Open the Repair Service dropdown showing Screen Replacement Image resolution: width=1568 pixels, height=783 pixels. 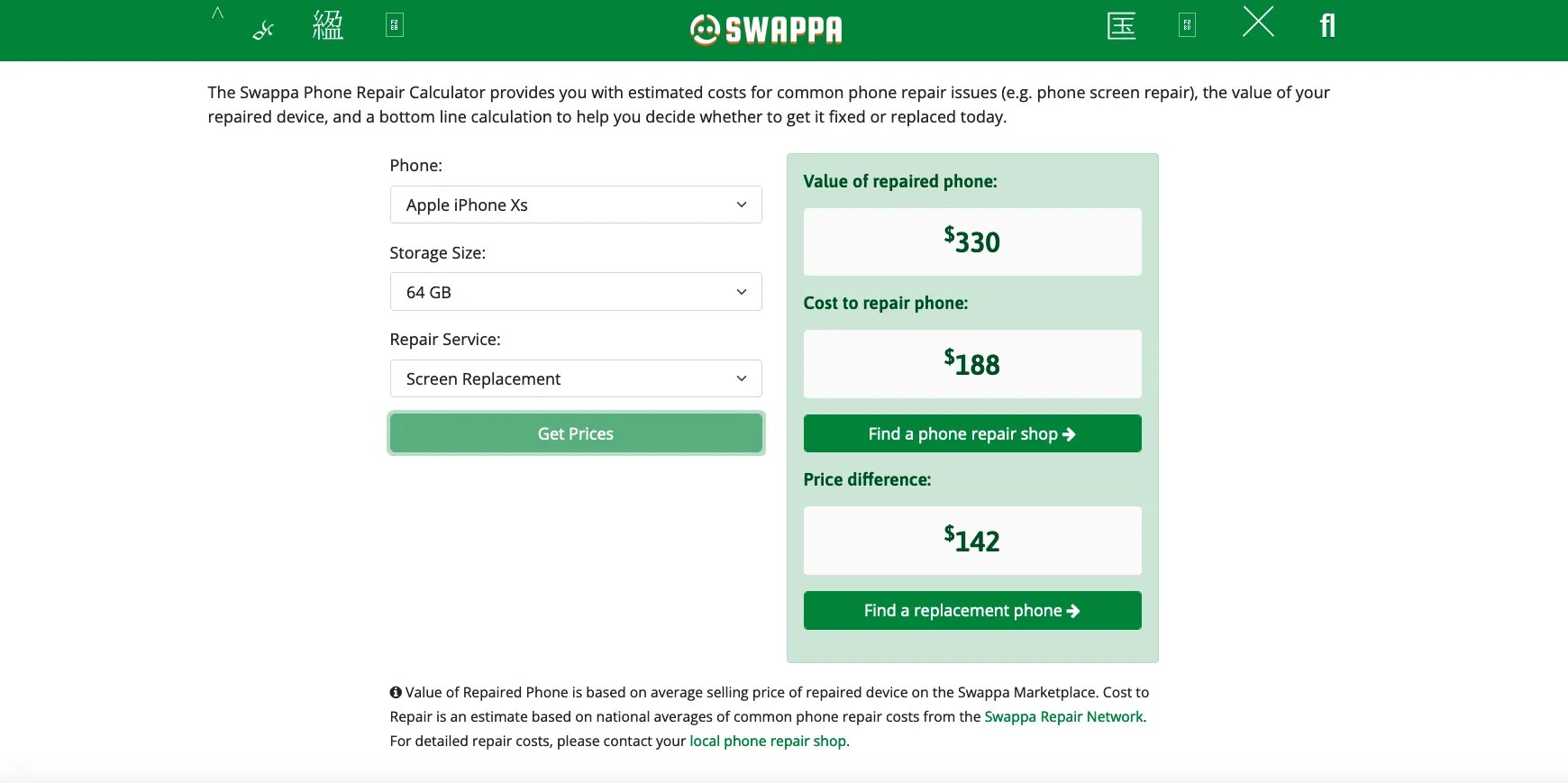pyautogui.click(x=576, y=378)
